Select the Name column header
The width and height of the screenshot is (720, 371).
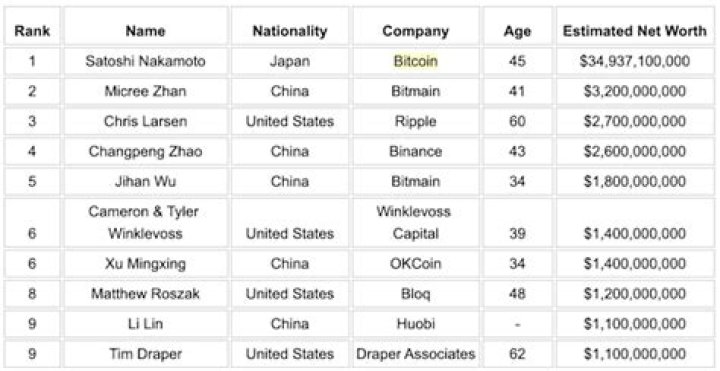(146, 31)
